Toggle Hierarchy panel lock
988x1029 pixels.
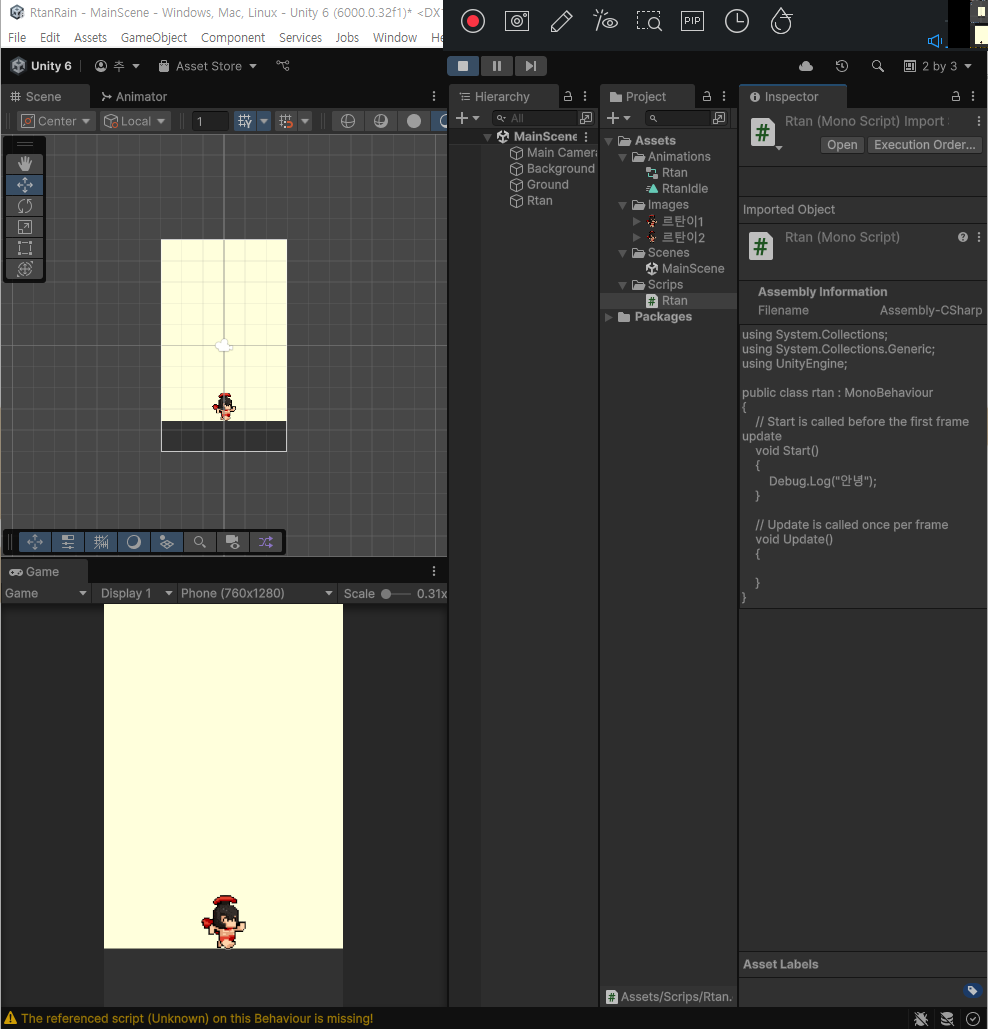click(x=568, y=96)
